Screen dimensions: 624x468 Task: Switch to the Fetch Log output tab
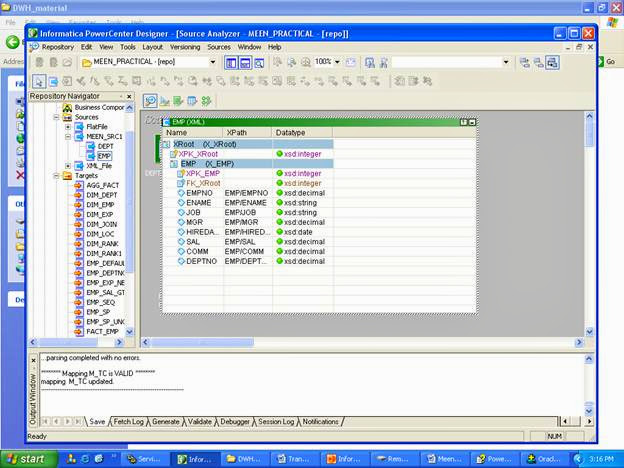click(128, 421)
